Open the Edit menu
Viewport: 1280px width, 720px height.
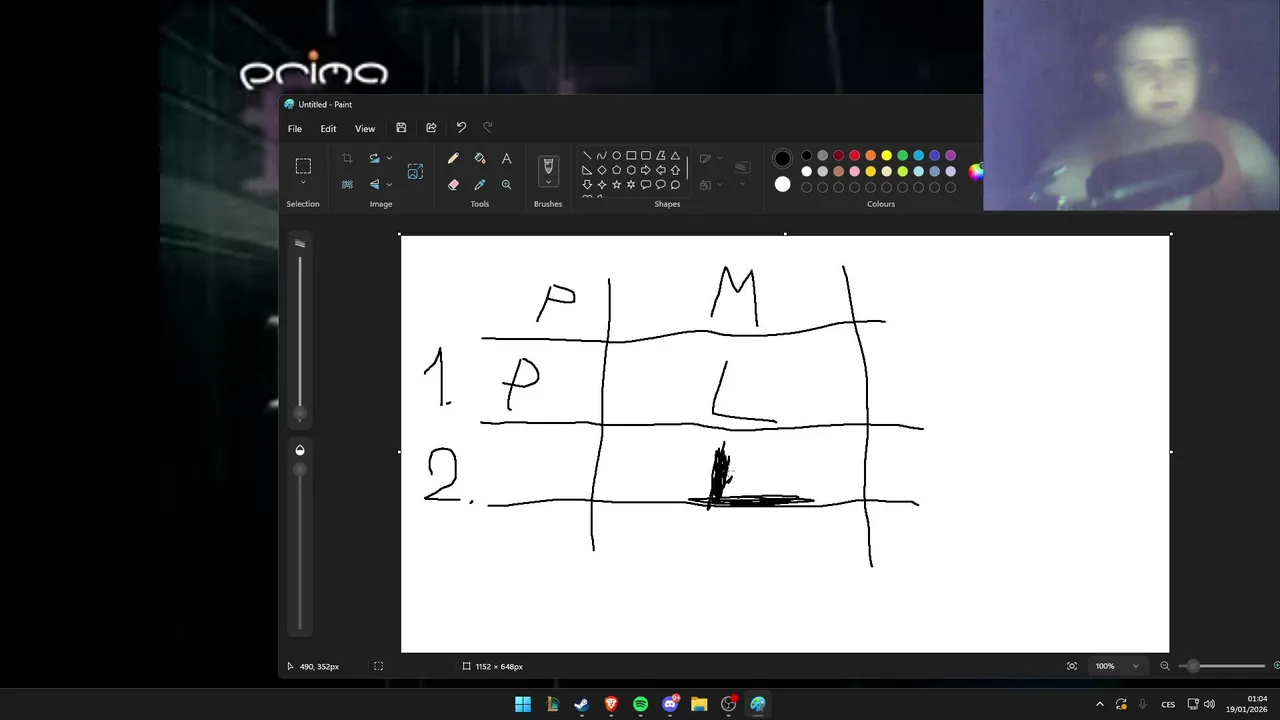pos(328,129)
